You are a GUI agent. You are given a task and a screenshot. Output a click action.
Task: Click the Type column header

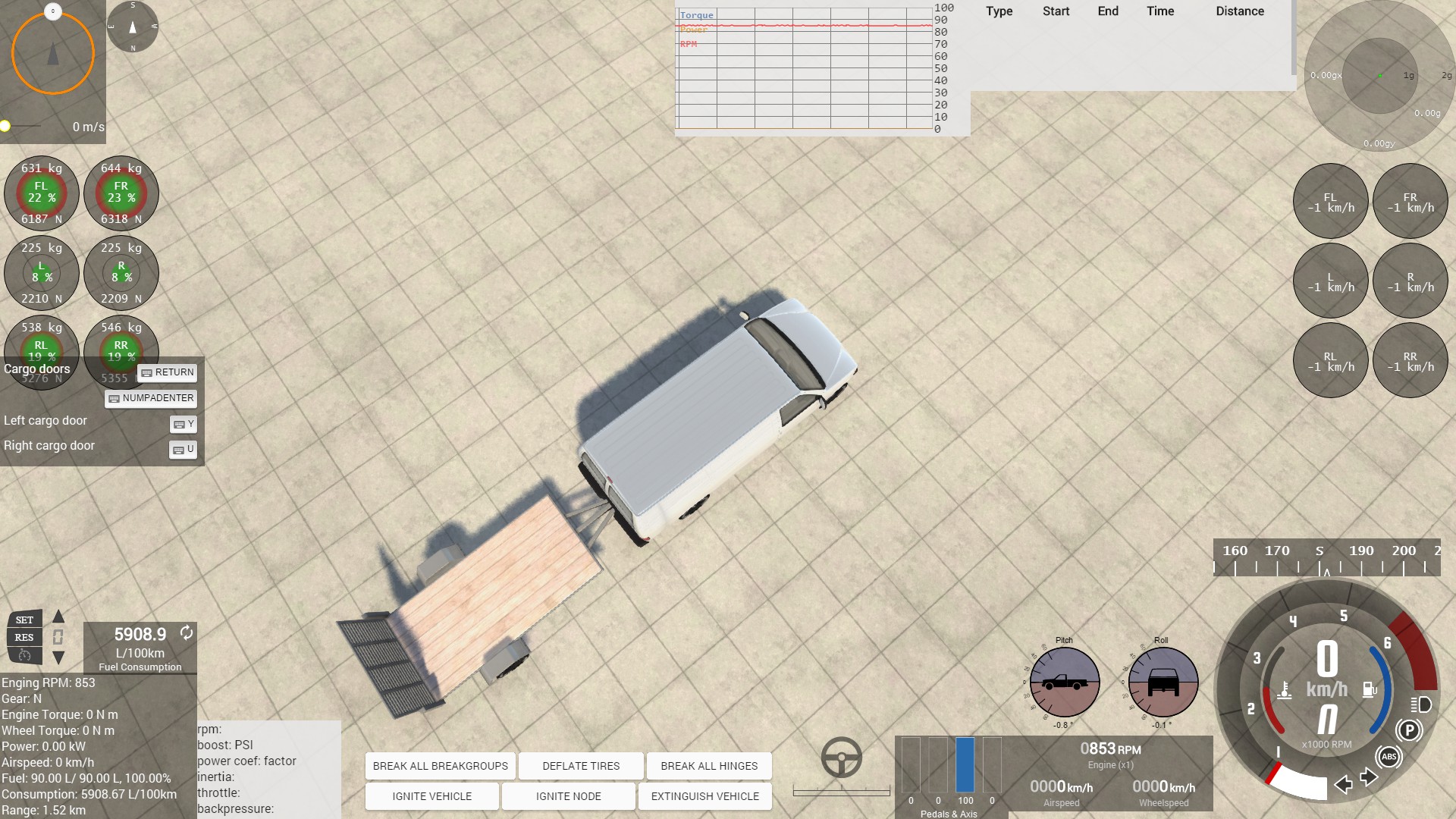point(999,11)
